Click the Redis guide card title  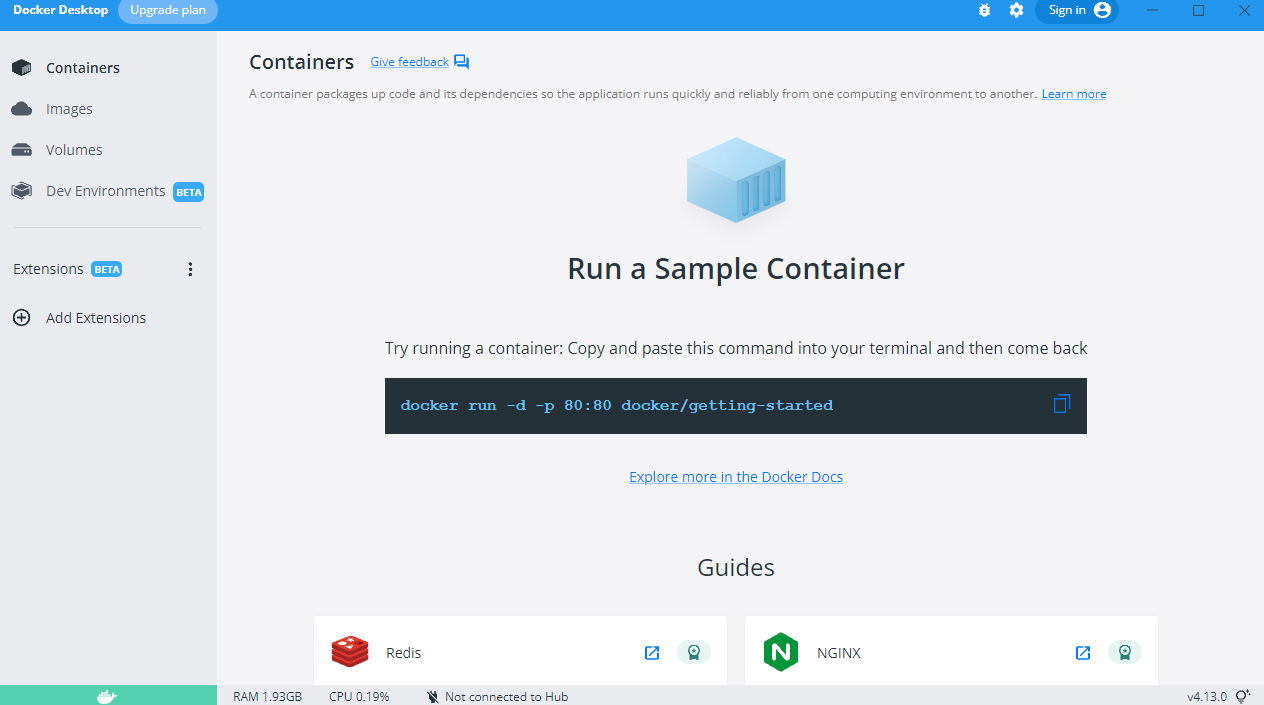tap(404, 653)
